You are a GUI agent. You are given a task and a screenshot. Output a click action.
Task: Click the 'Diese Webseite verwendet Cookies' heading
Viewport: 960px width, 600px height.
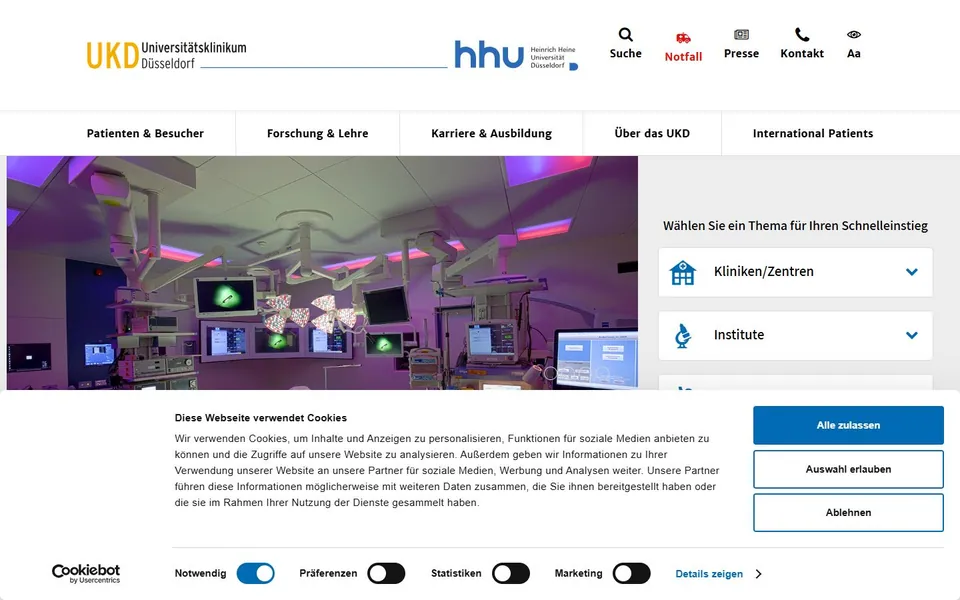[261, 418]
